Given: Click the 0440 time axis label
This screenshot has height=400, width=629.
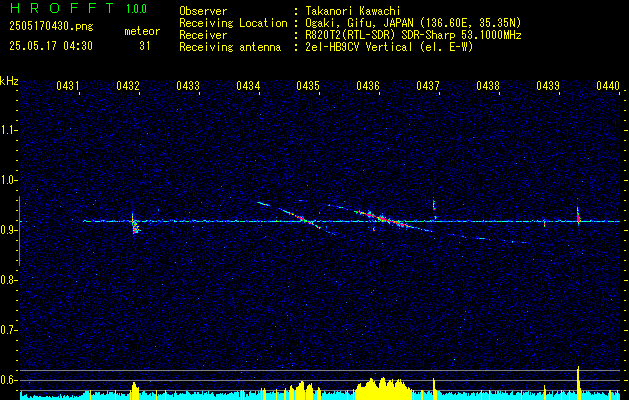Looking at the screenshot, I should [608, 86].
